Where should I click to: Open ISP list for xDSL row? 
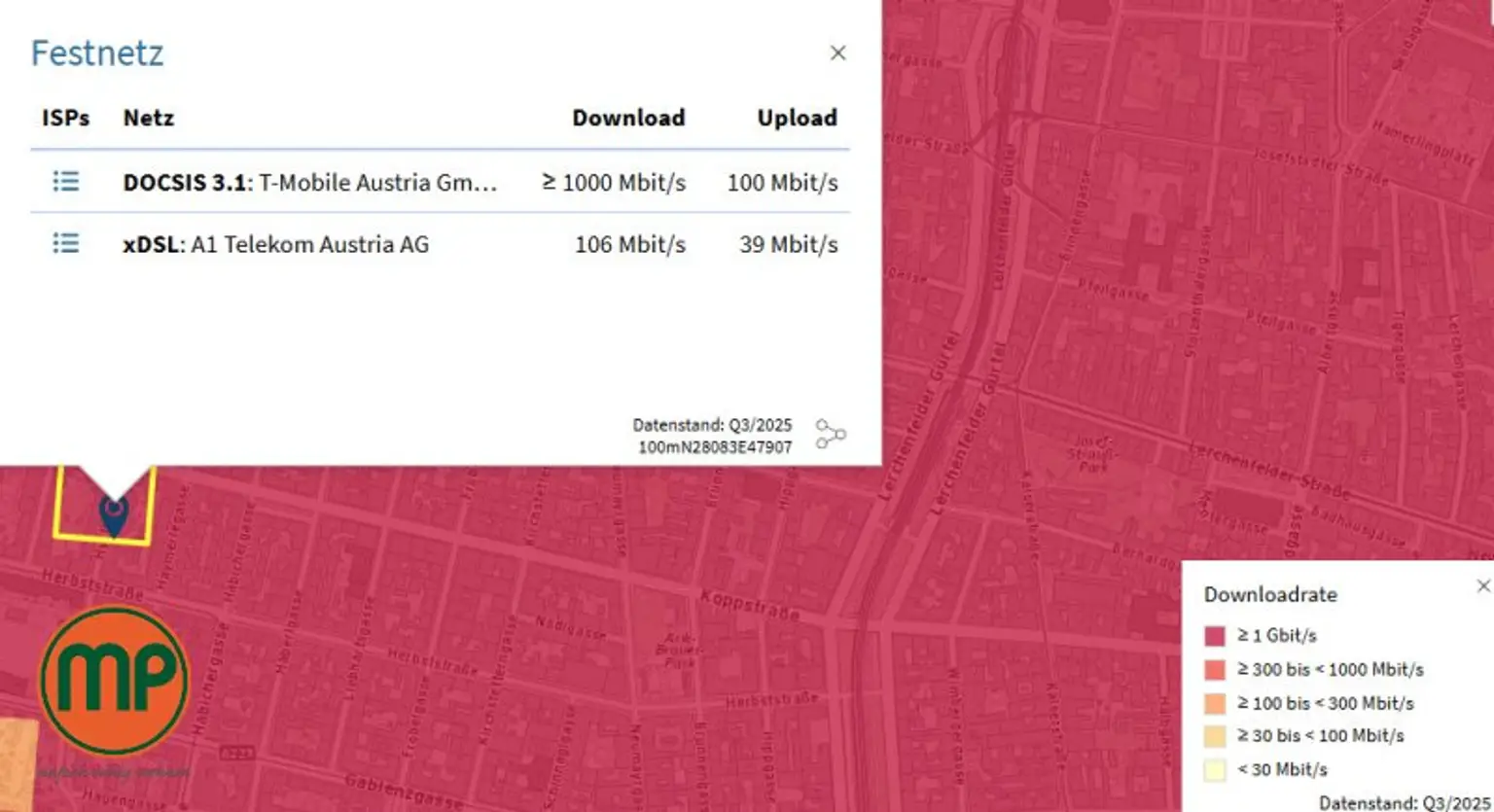66,243
